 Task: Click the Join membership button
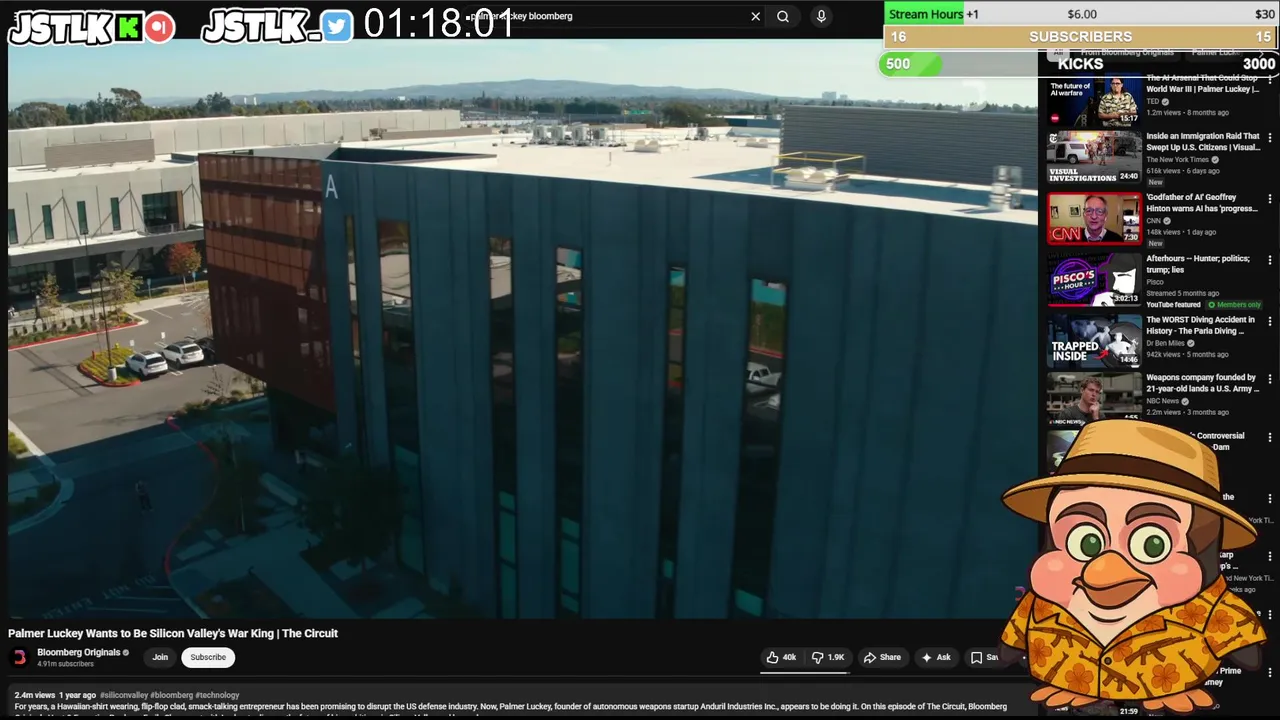click(160, 657)
